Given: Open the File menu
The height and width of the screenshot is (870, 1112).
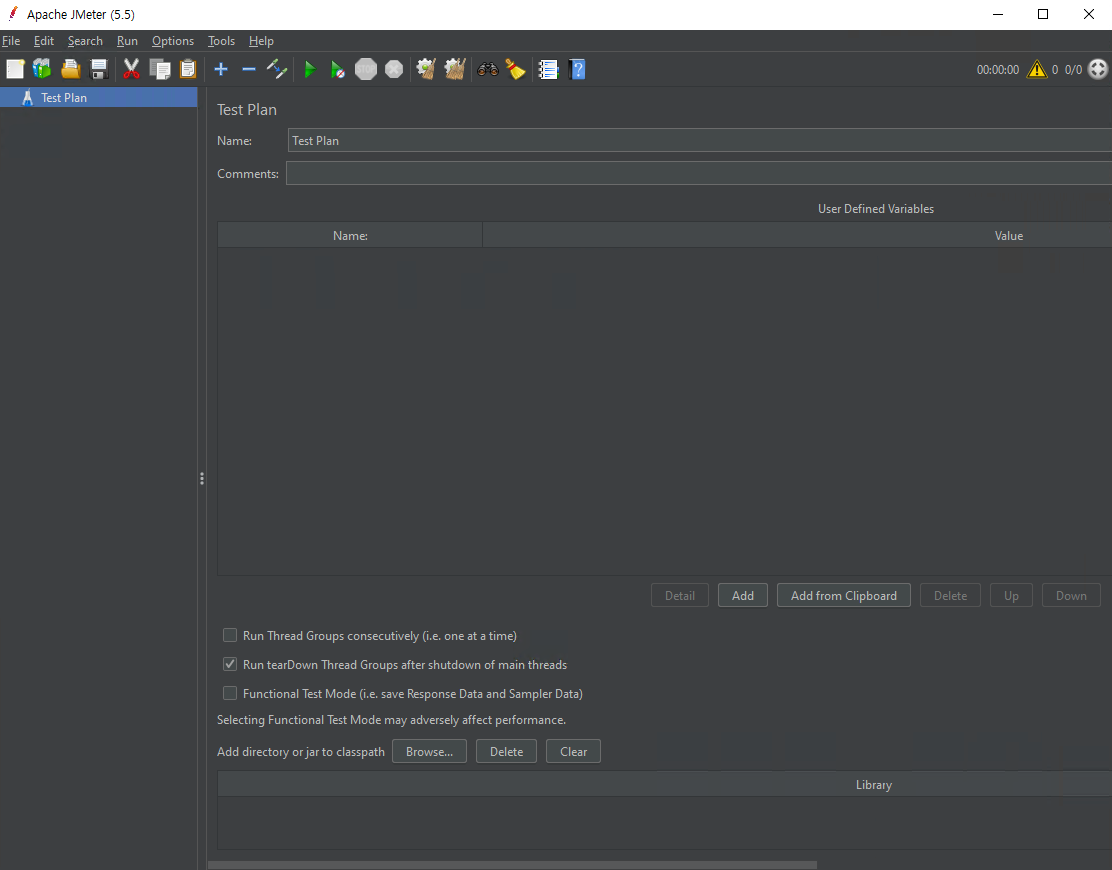Looking at the screenshot, I should (x=11, y=41).
